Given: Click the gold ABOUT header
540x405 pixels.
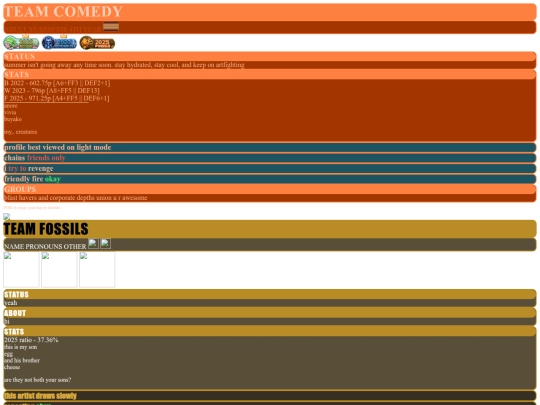Looking at the screenshot, I should pos(270,313).
